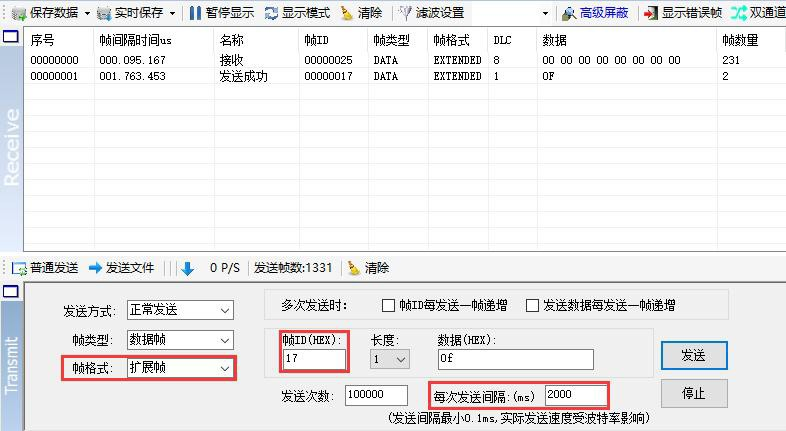Enable frame ID increment per send checkbox
This screenshot has width=786, height=431.
coord(389,306)
